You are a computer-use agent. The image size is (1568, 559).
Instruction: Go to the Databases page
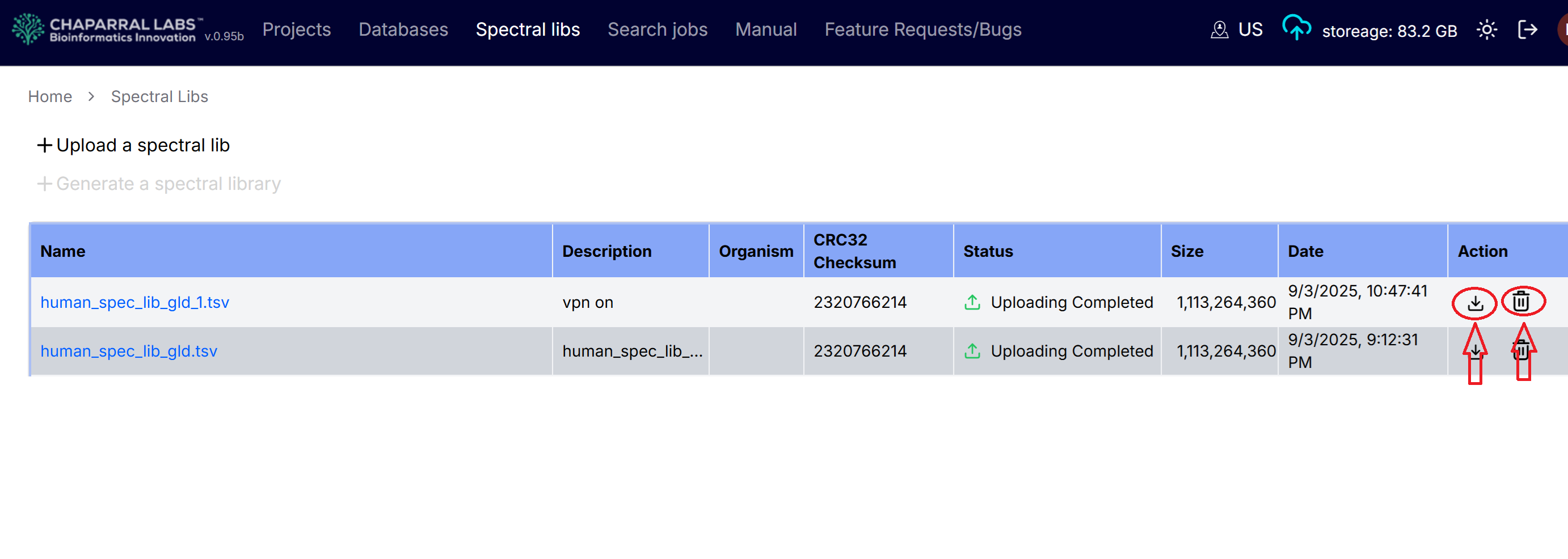tap(403, 29)
